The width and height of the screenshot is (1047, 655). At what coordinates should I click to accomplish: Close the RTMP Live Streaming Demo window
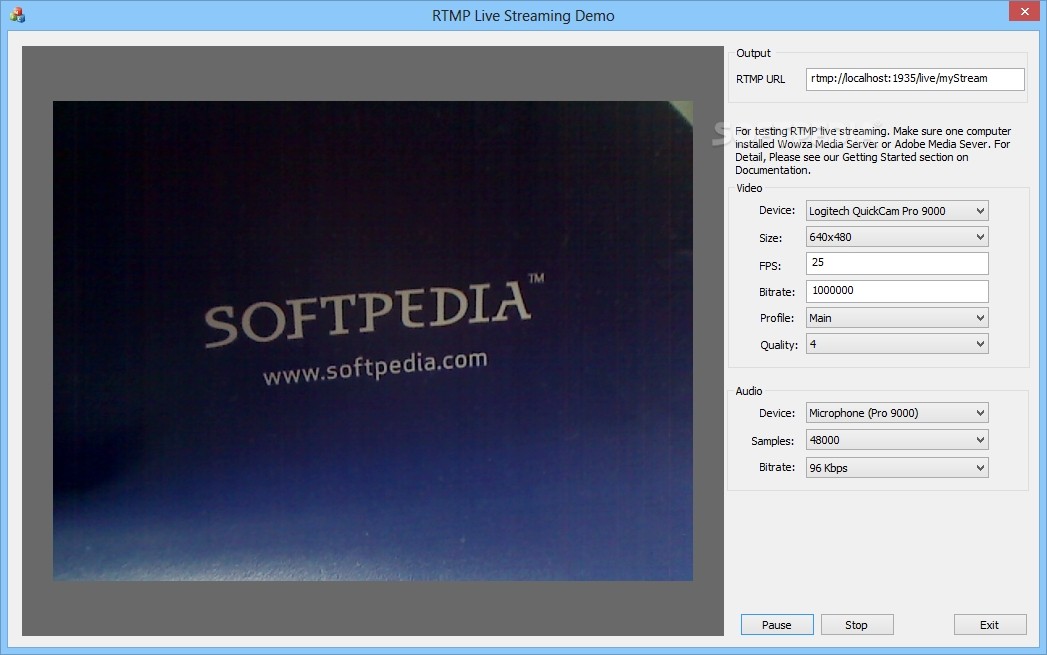pyautogui.click(x=1024, y=11)
